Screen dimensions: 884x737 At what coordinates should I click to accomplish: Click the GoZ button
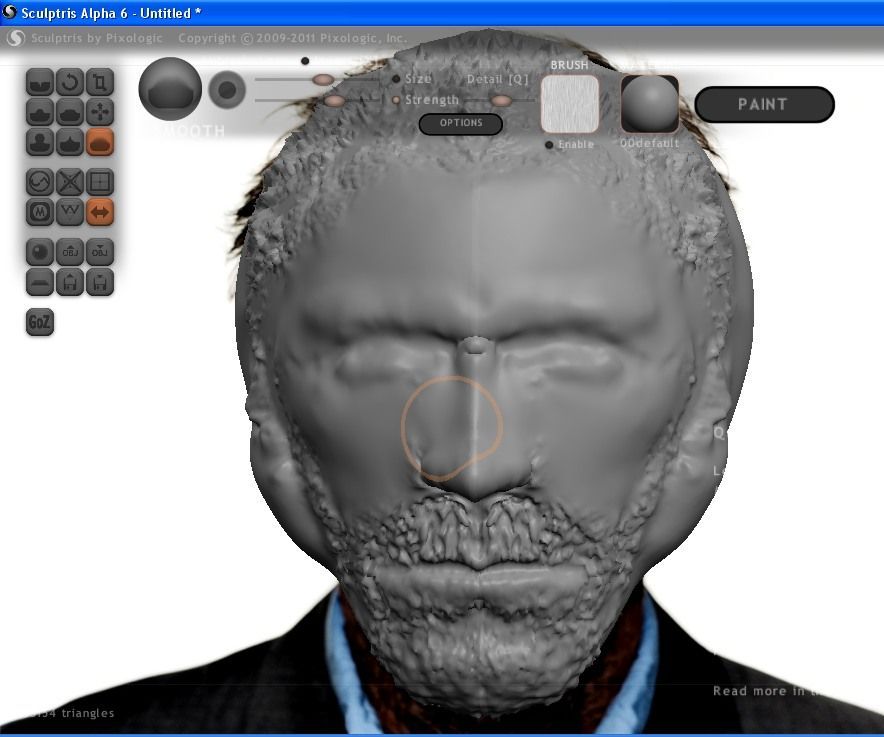pyautogui.click(x=38, y=322)
